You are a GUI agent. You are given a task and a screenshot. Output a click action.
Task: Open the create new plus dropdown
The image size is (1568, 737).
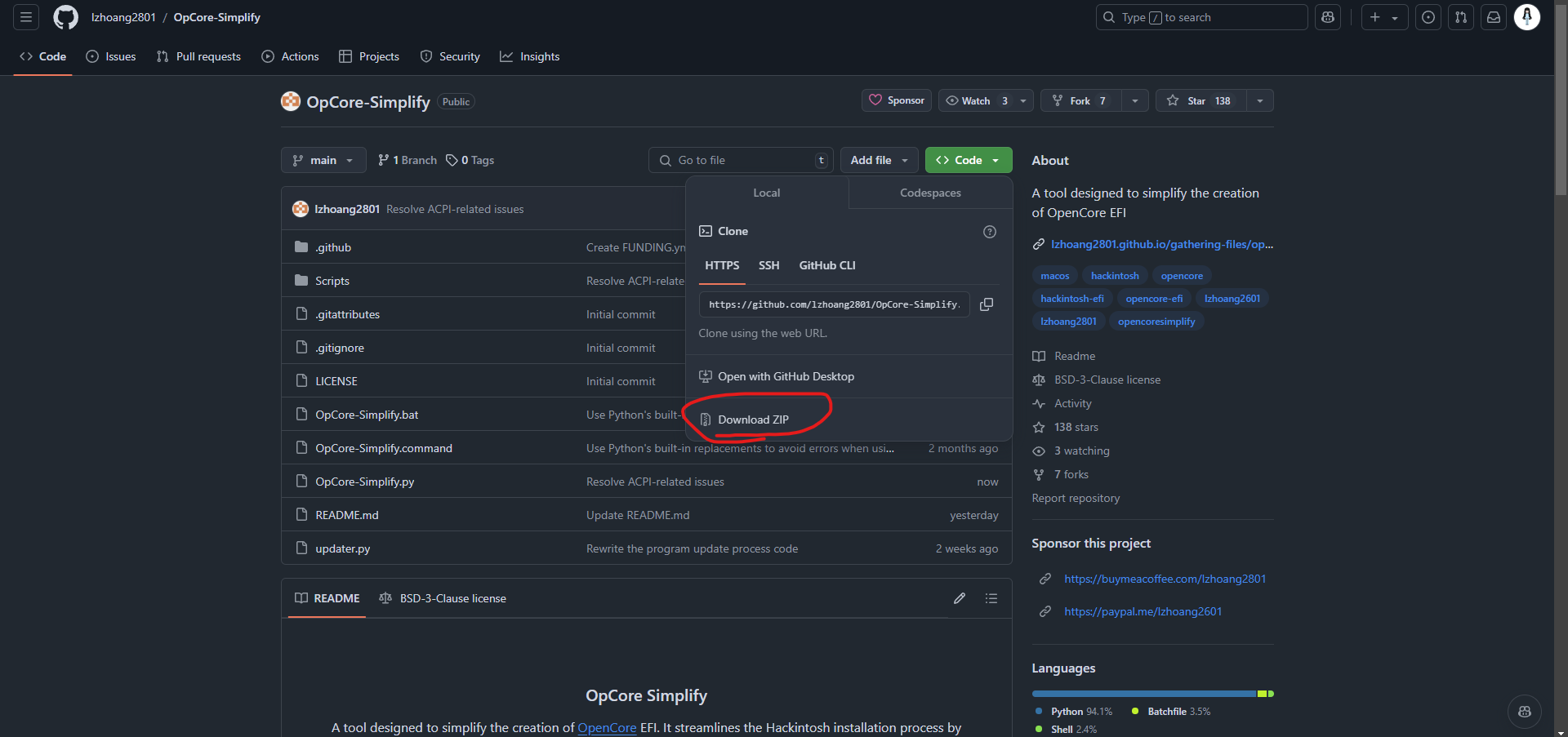click(1384, 17)
